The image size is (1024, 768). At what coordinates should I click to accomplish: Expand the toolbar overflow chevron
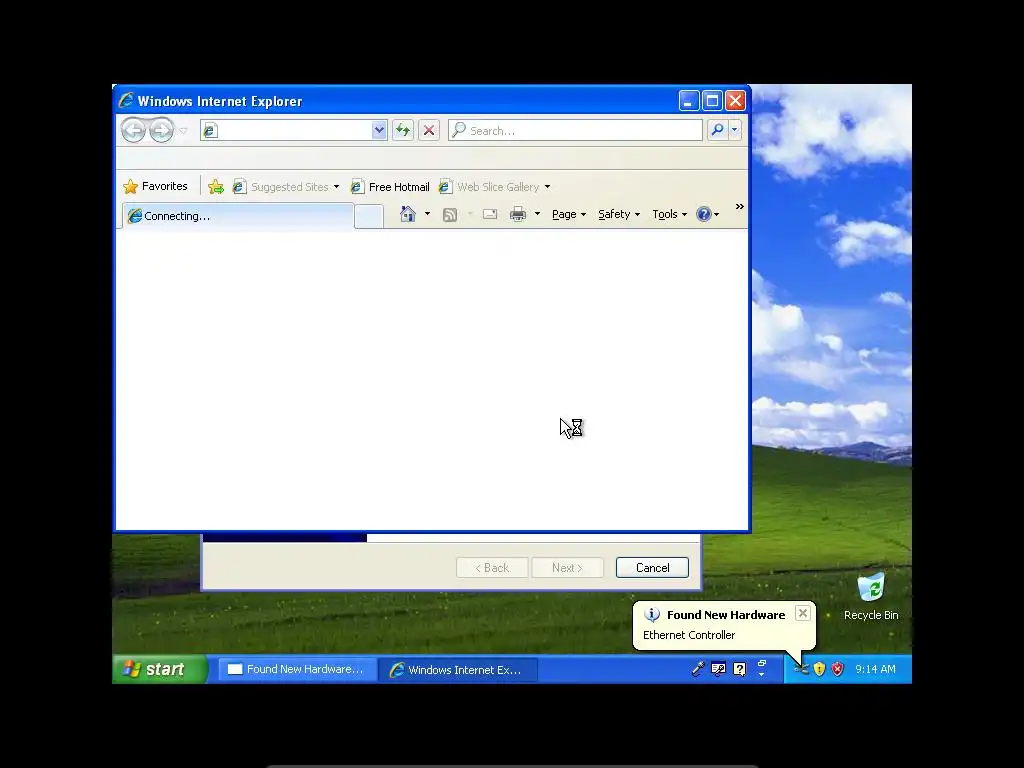click(739, 206)
